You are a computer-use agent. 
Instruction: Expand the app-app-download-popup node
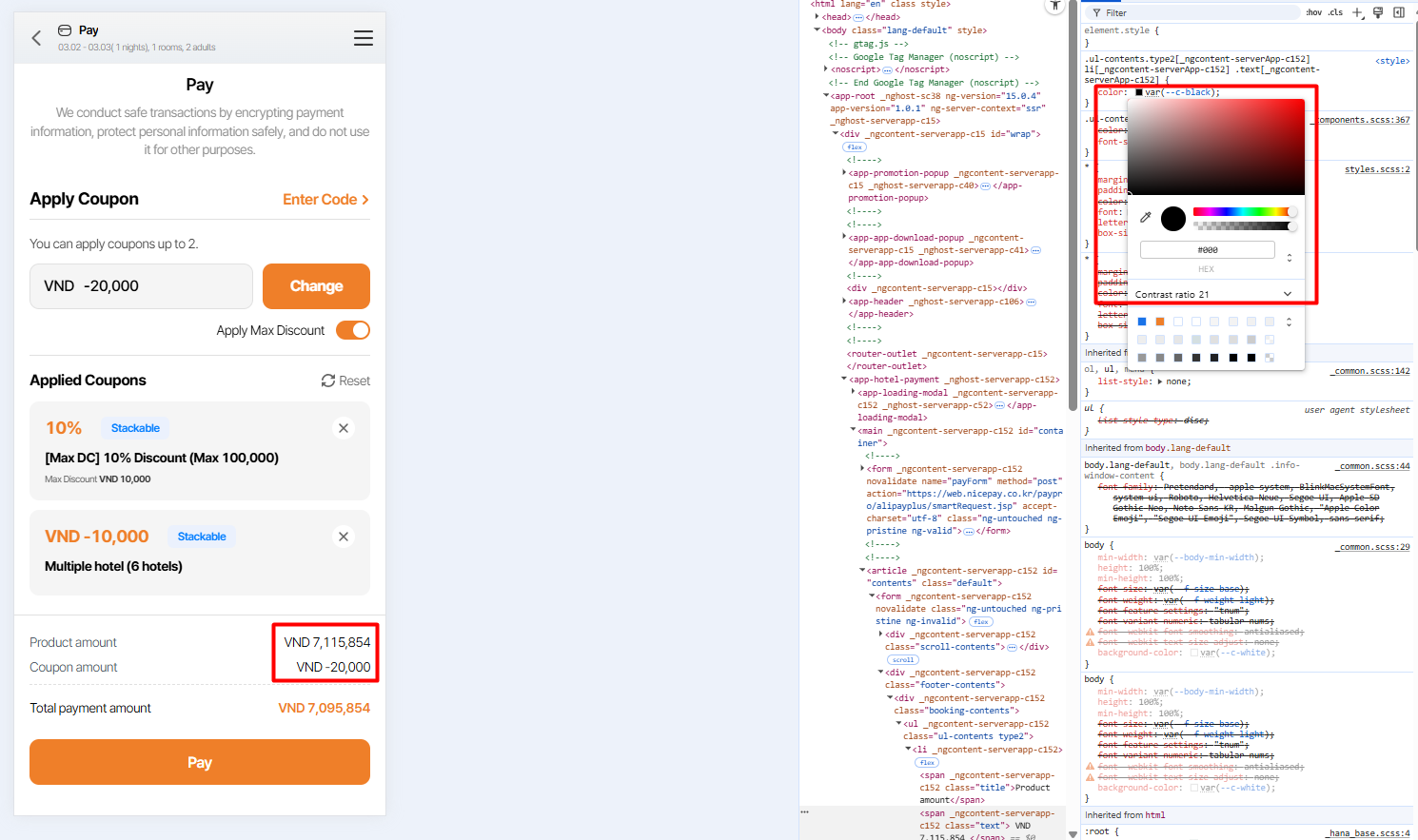[x=844, y=238]
